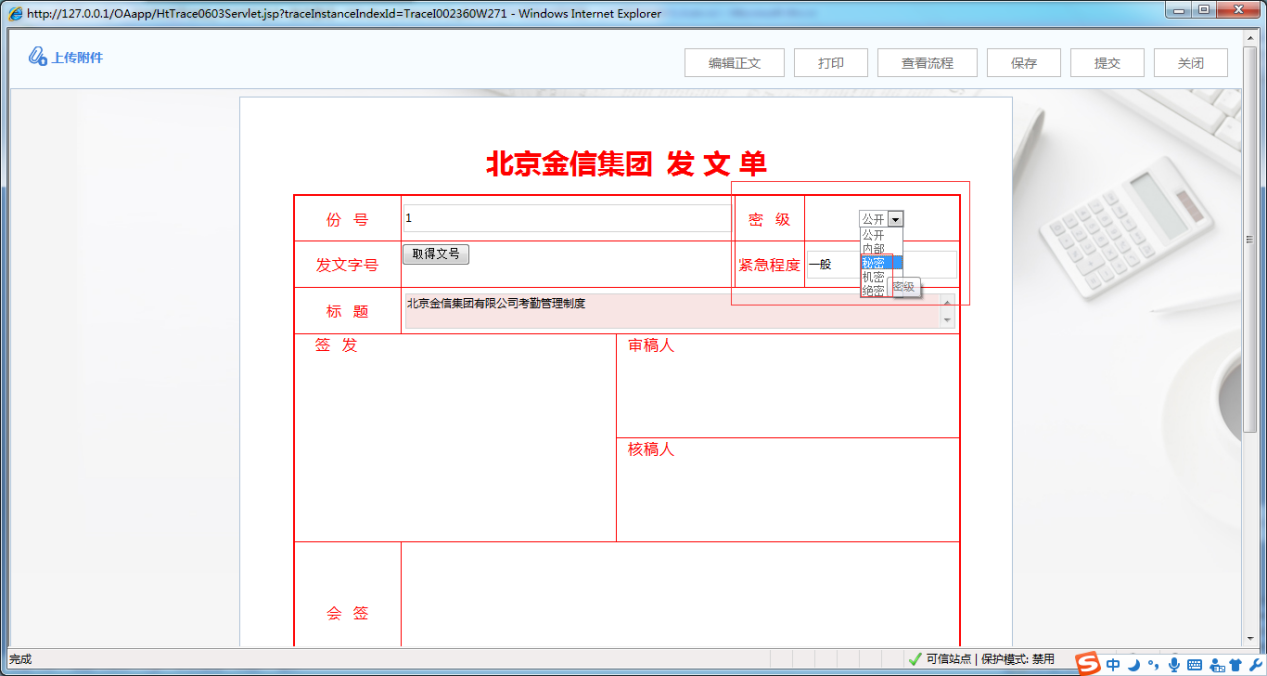Toggle Chinese/English with the 中 tray icon
Screen dimensions: 1267x676
point(1113,662)
